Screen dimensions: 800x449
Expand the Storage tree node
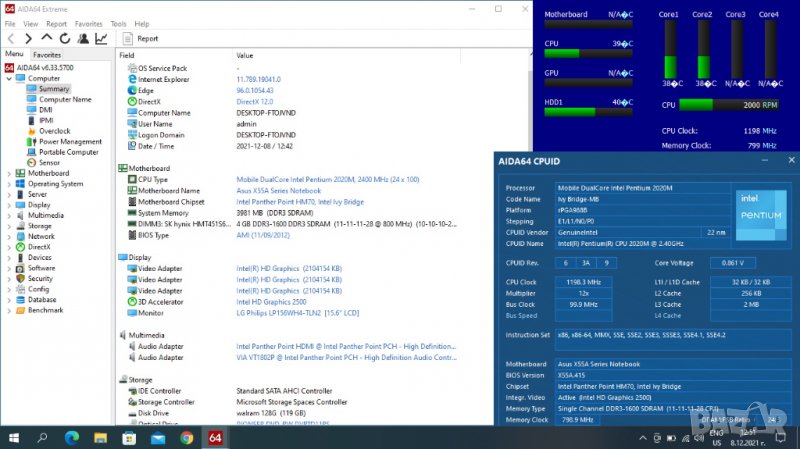pos(9,226)
